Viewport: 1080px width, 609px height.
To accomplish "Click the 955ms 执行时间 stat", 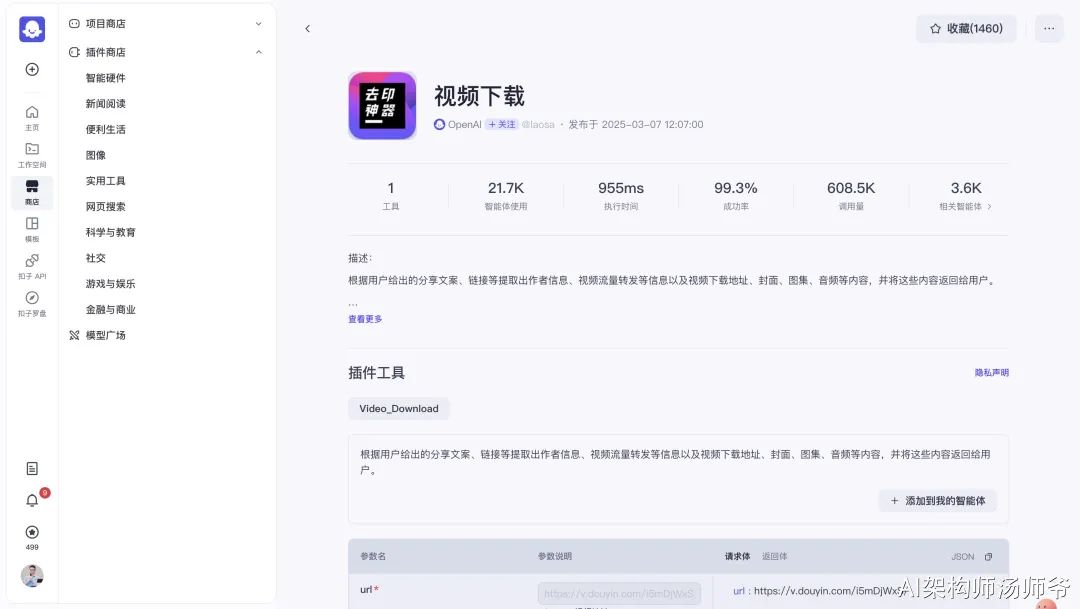I will point(621,195).
